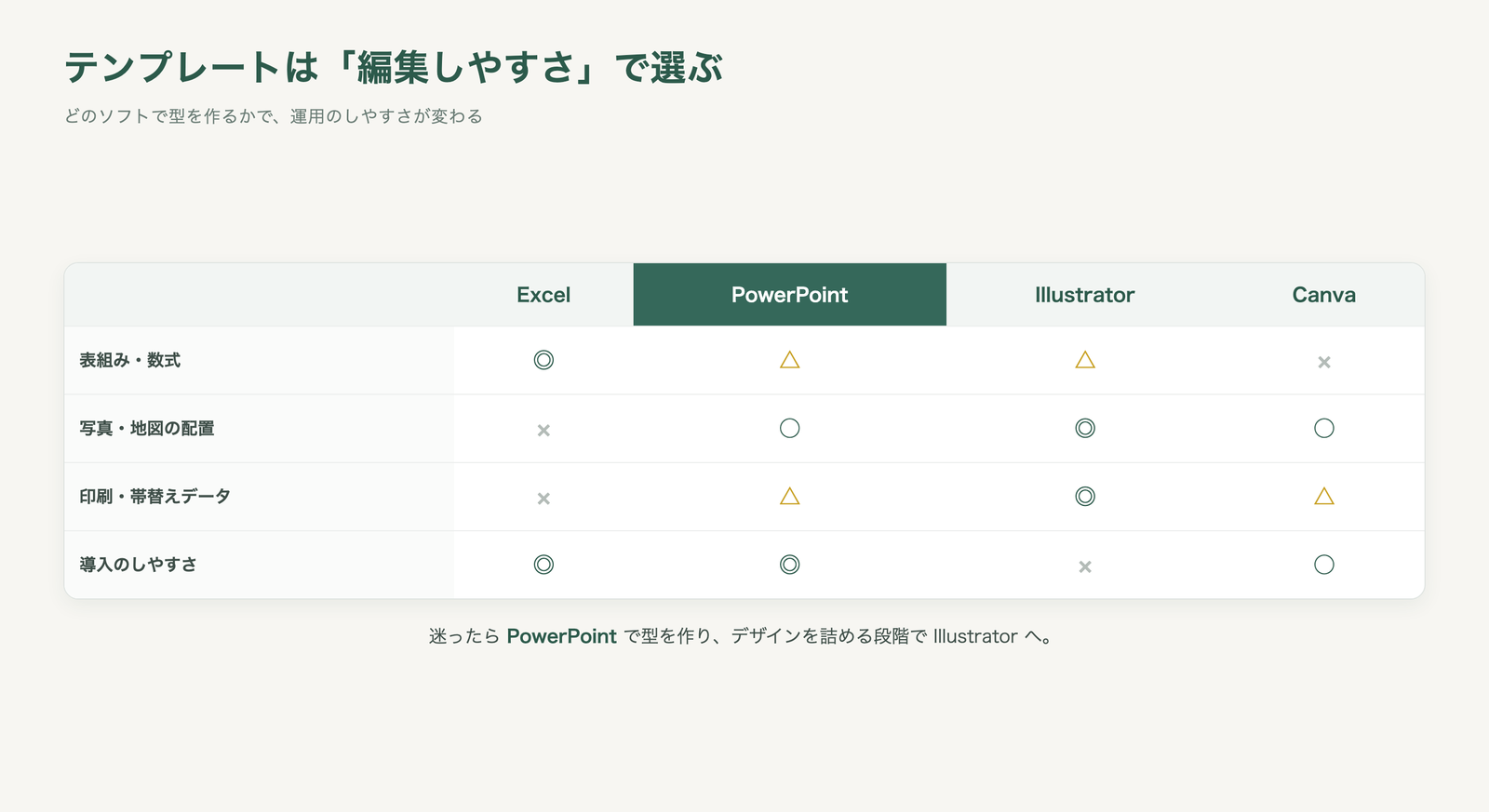Click the heading テンプレートは「編集しやすさ」で選ぶ
The image size is (1489, 812).
(x=394, y=68)
